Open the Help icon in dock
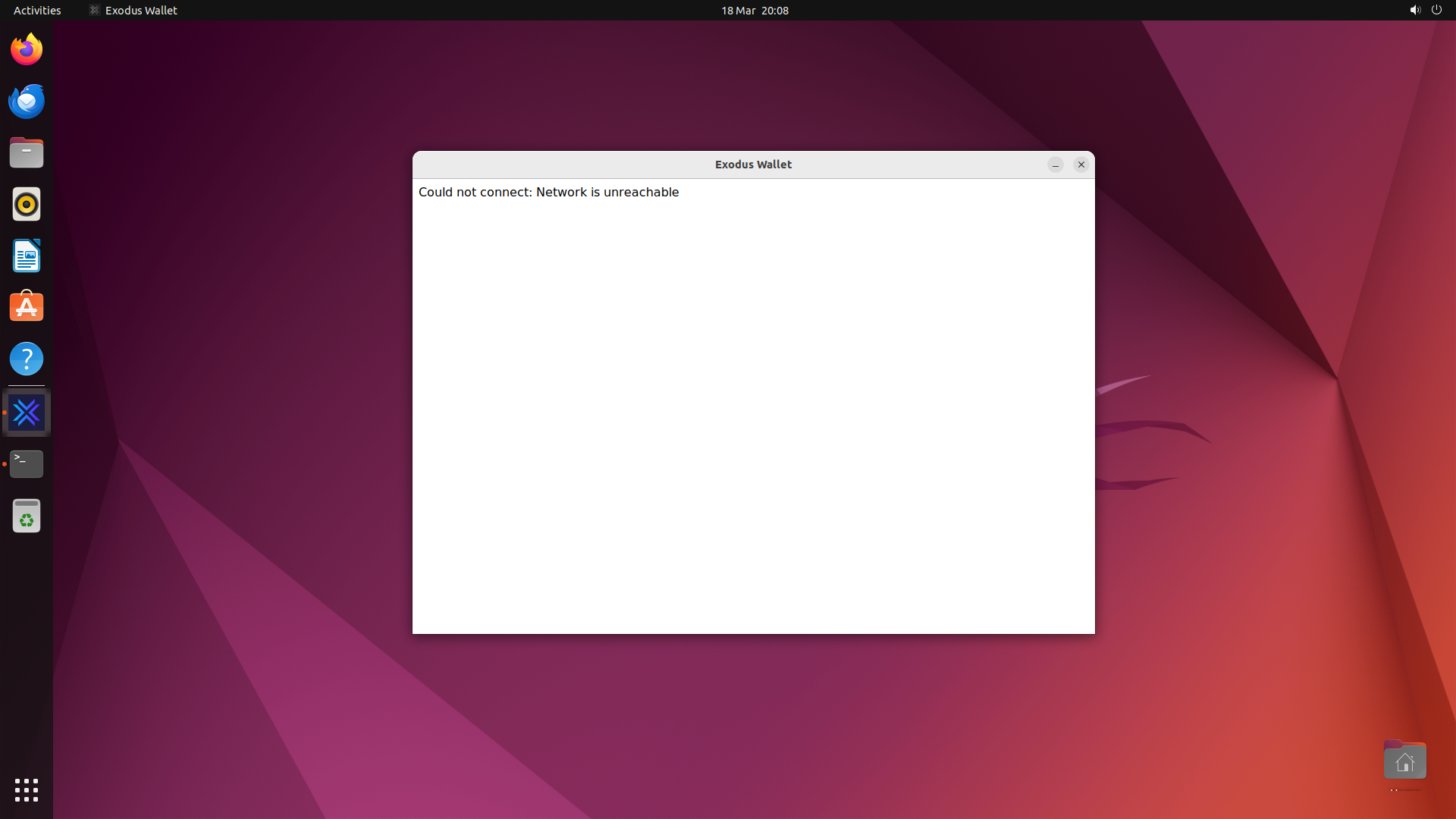Image resolution: width=1456 pixels, height=819 pixels. (x=27, y=359)
